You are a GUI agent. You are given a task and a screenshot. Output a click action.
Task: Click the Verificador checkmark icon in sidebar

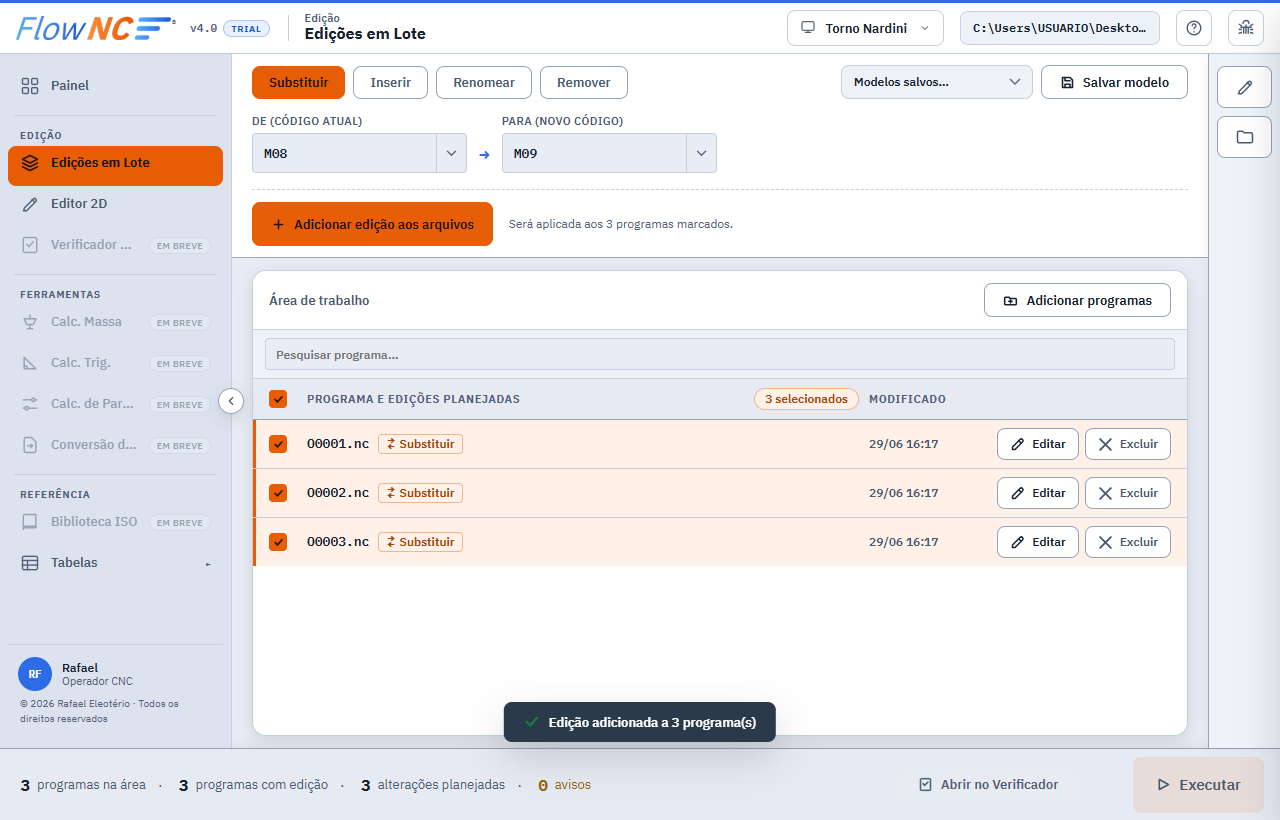pyautogui.click(x=30, y=245)
